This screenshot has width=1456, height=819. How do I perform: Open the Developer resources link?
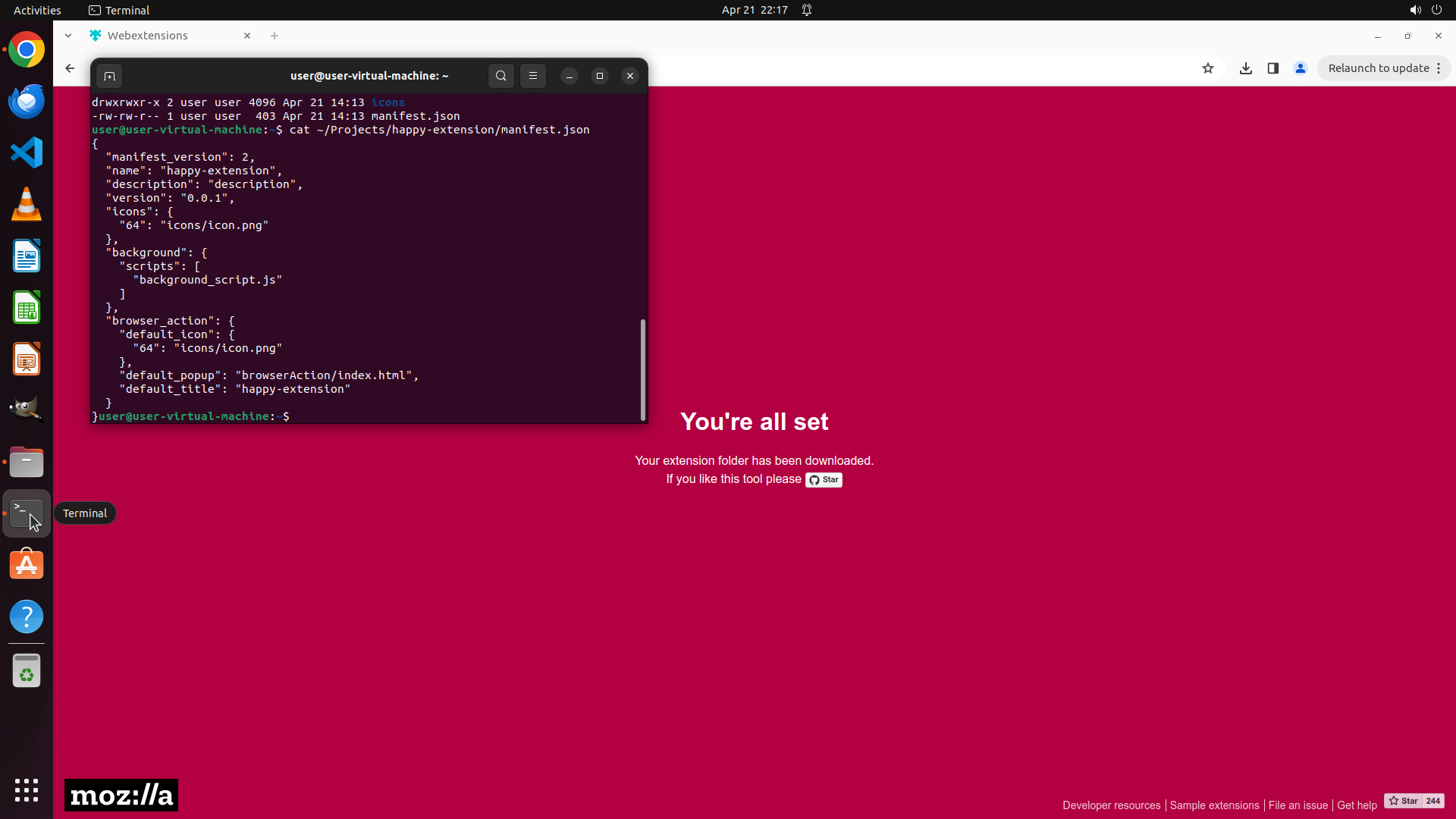point(1111,805)
